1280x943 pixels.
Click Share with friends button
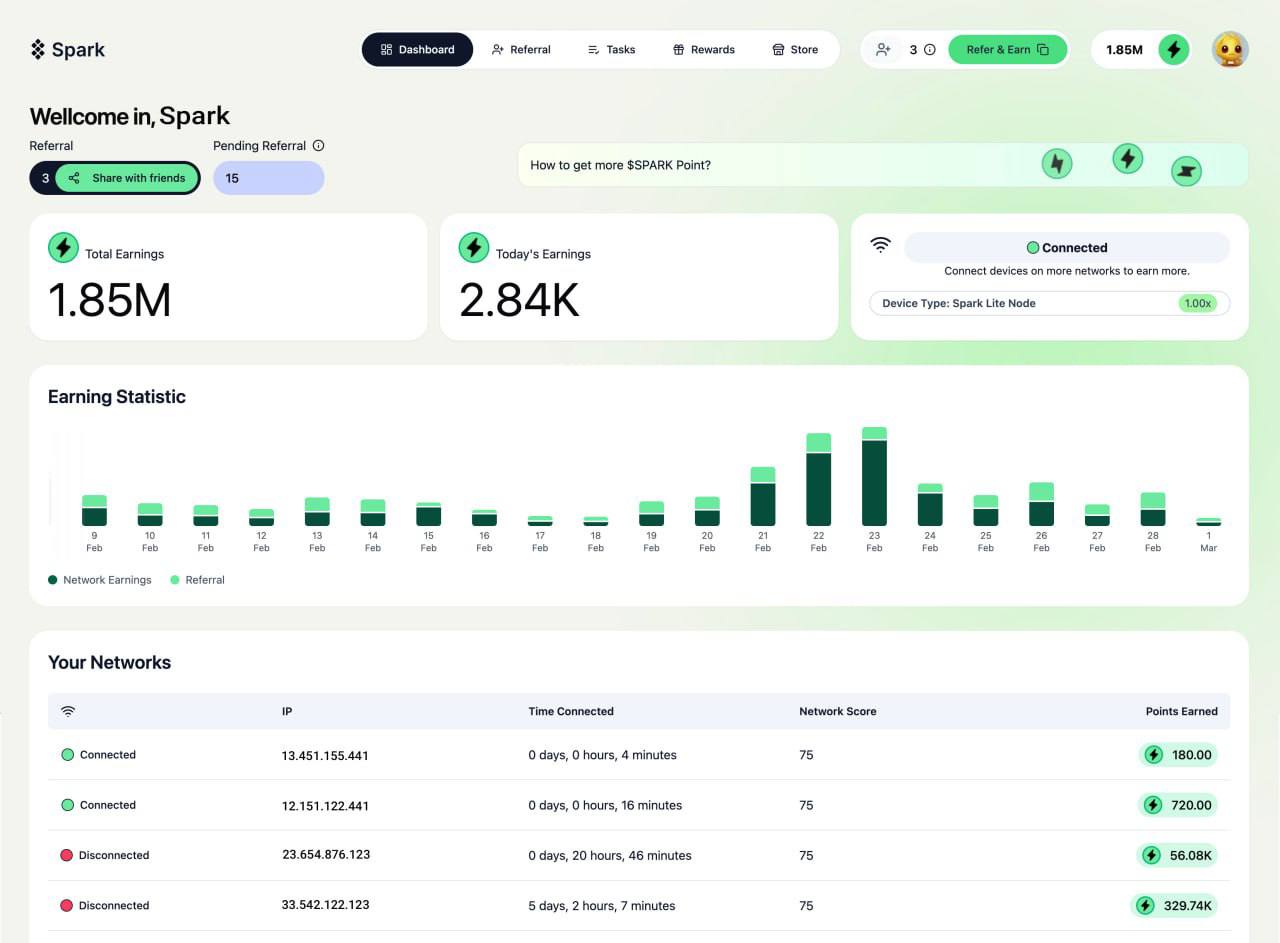tap(127, 178)
